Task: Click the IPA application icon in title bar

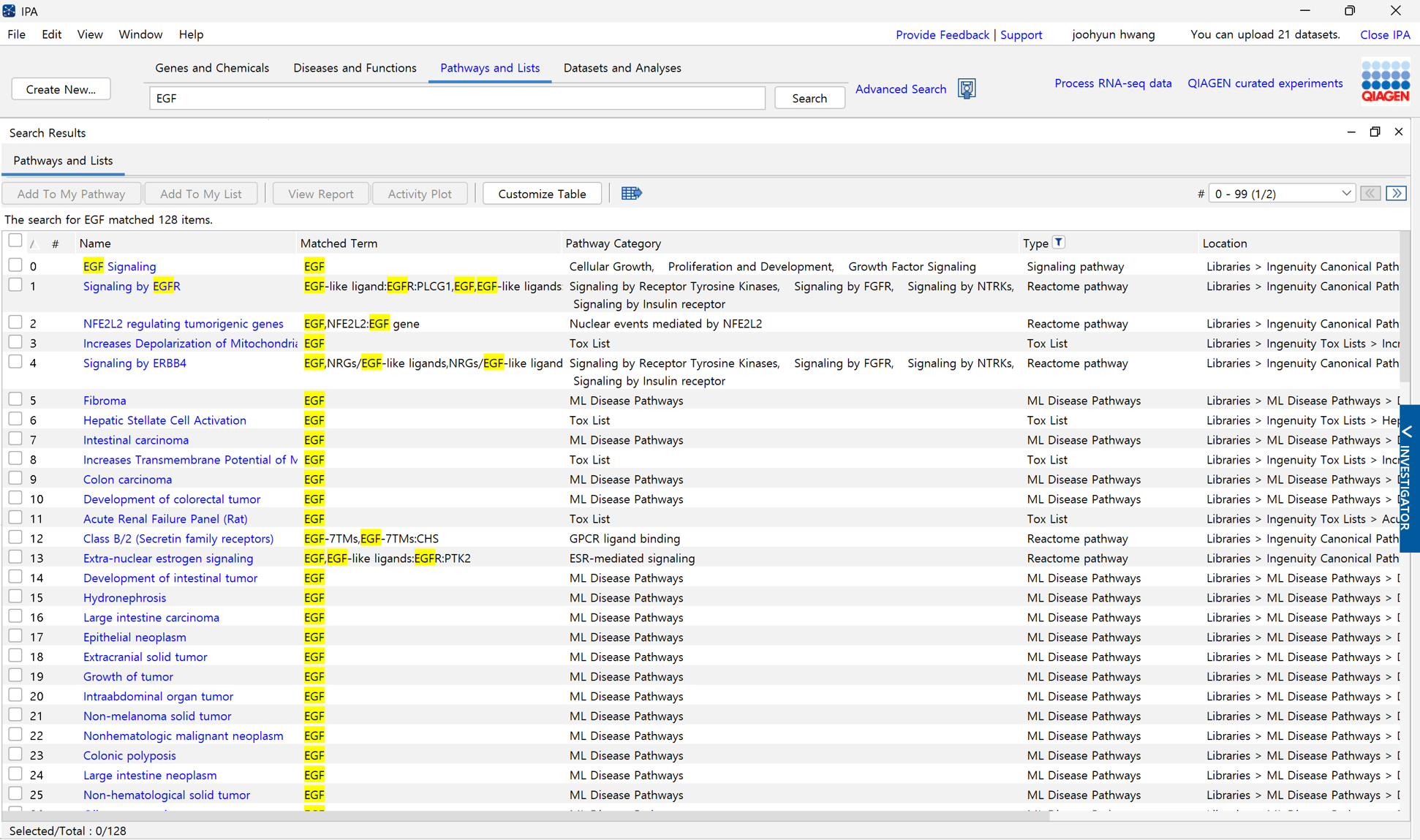Action: 9,11
